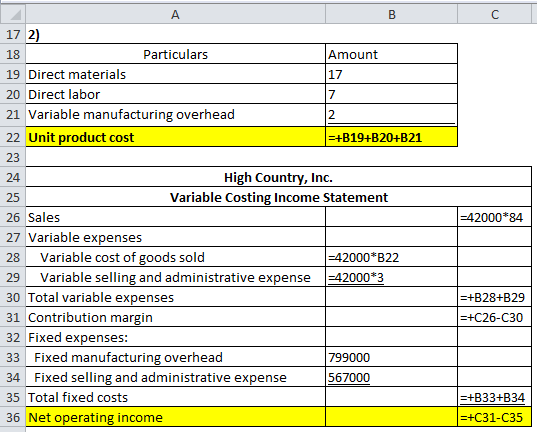Select 'Variable selling and administrative expense' cell

click(175, 277)
